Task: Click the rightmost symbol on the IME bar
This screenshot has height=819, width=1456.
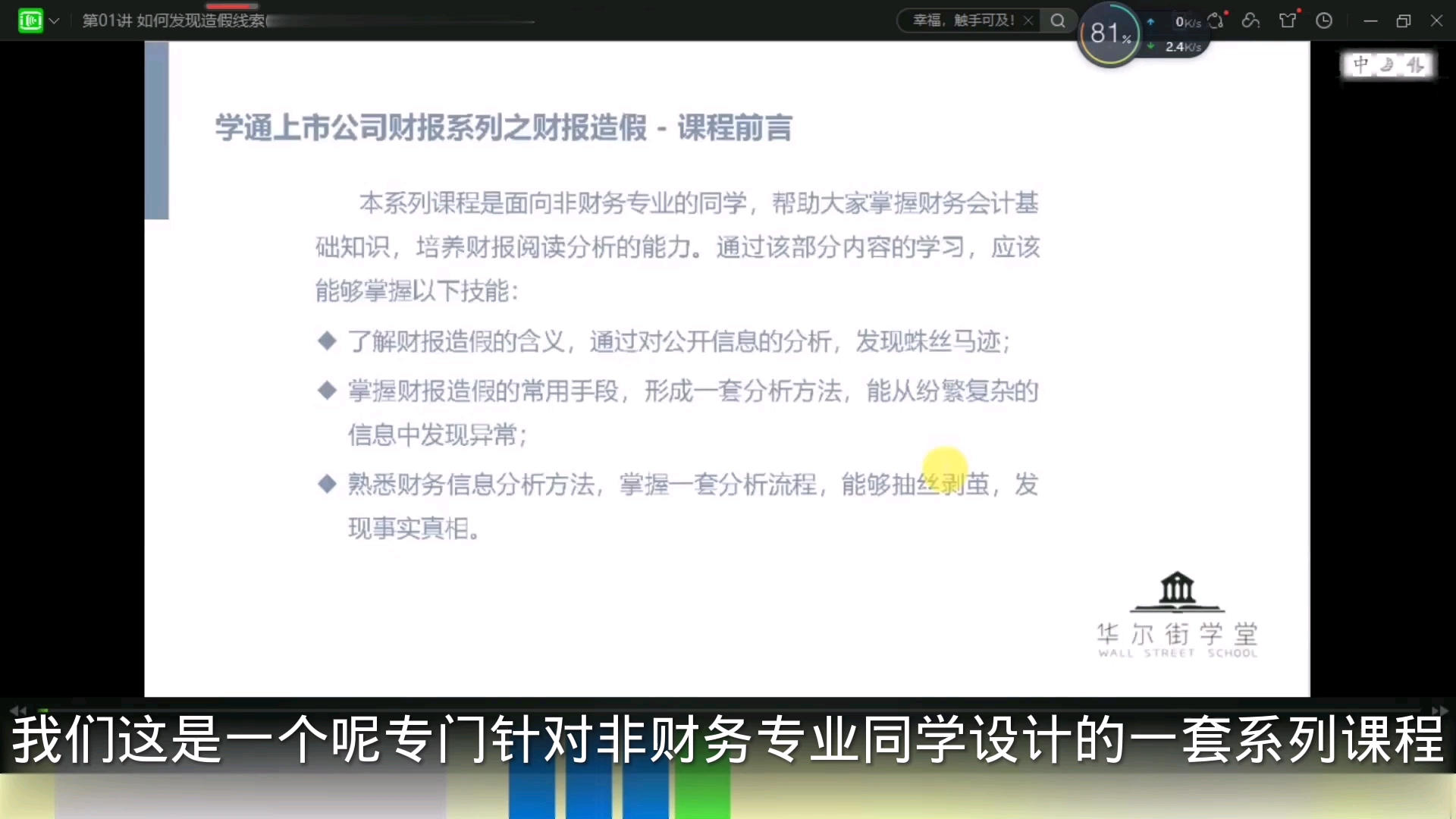Action: [1415, 65]
